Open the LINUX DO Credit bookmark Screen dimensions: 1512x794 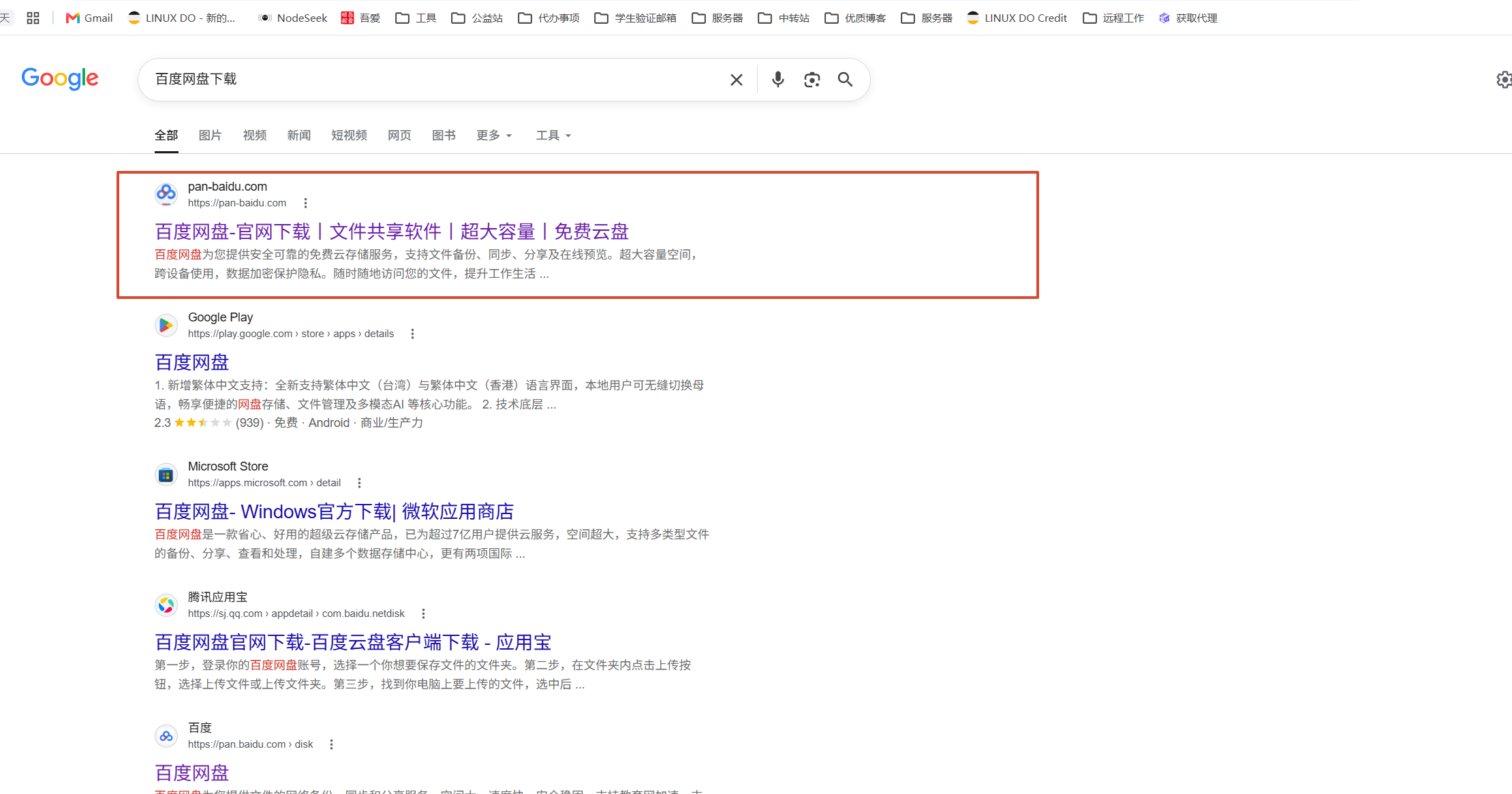1017,18
